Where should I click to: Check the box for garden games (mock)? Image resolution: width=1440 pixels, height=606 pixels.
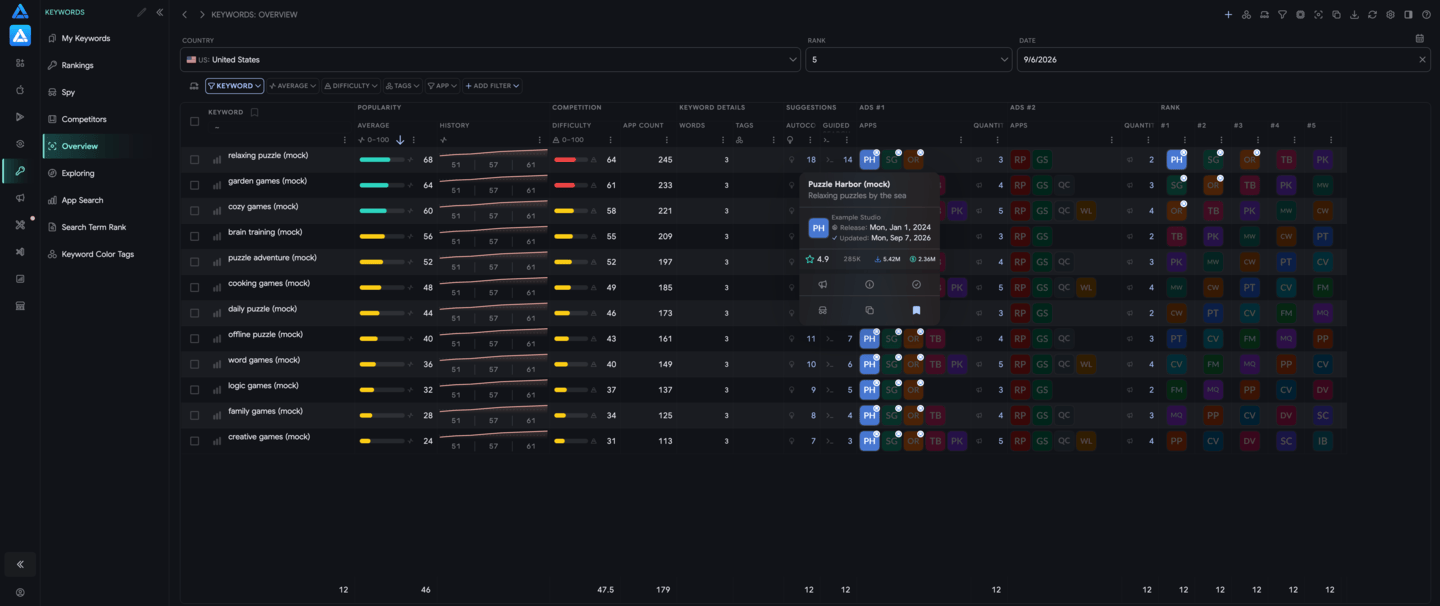coord(194,185)
